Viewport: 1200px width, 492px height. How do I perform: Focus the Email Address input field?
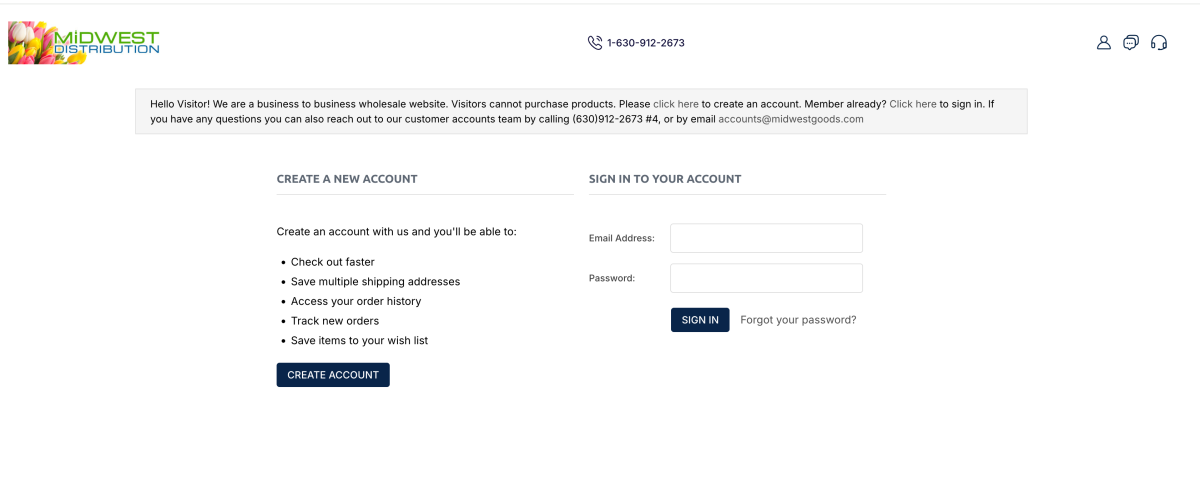tap(766, 238)
